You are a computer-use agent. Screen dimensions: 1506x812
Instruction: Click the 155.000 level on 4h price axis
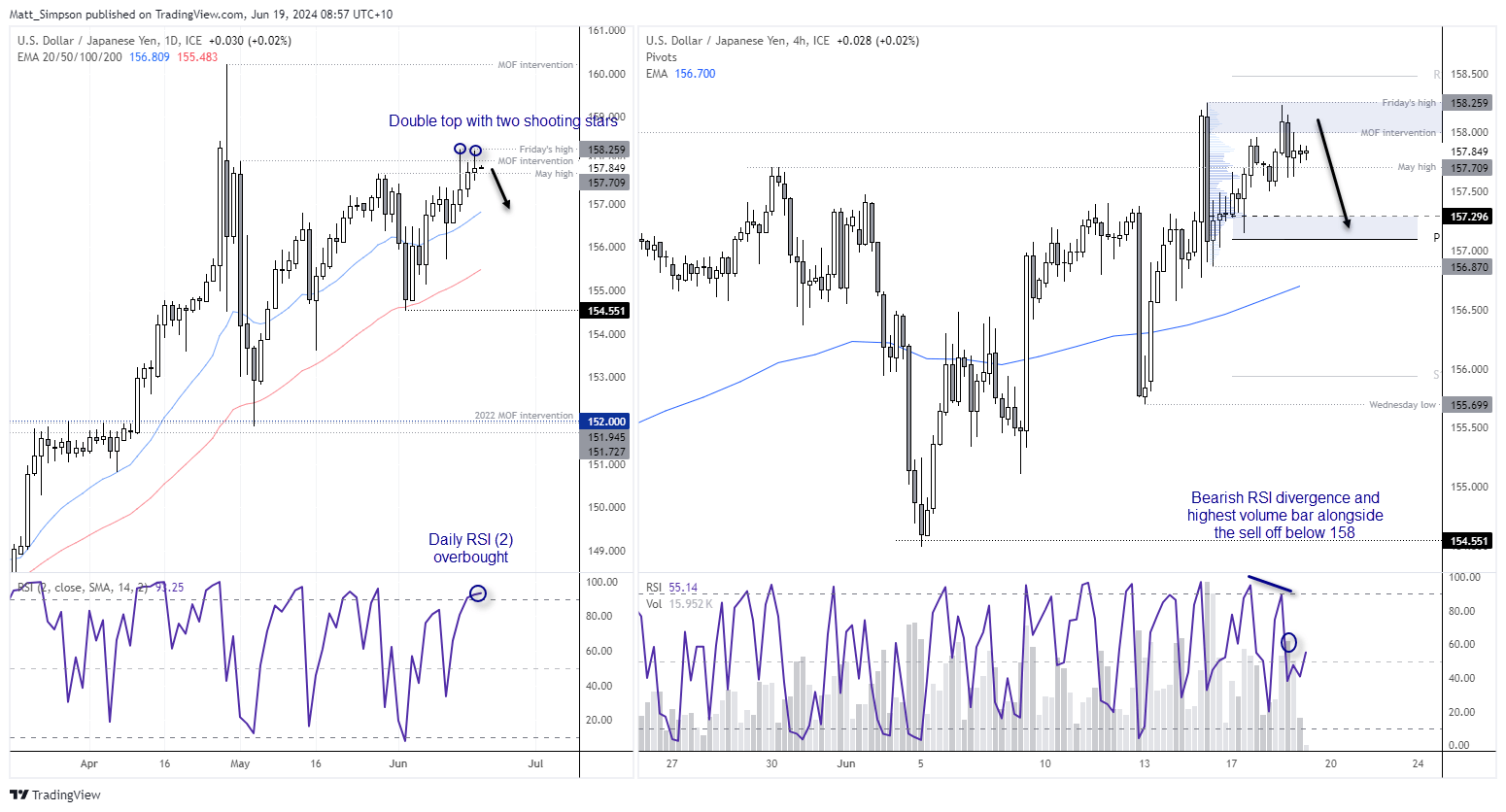coord(1468,487)
